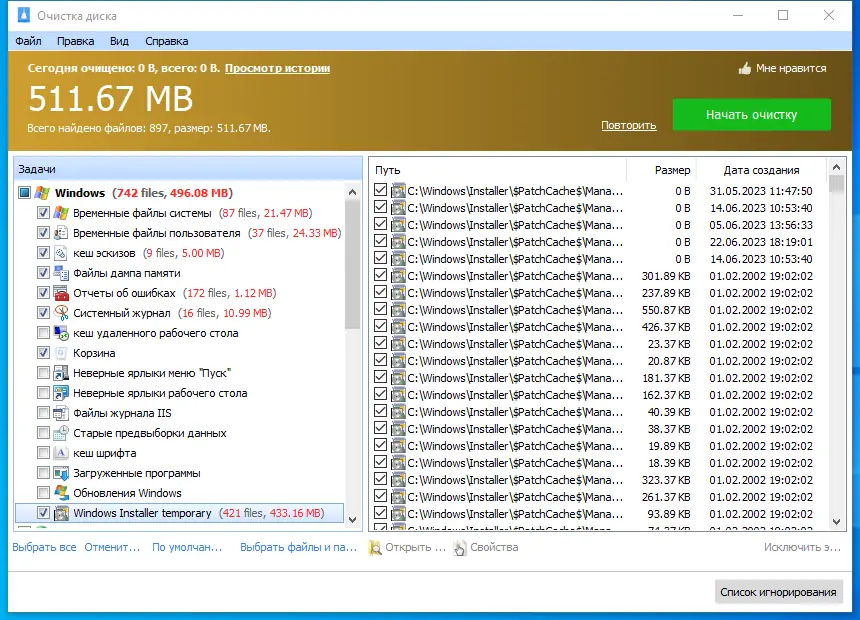This screenshot has height=620, width=860.
Task: Click Выбрать все link
Action: pyautogui.click(x=44, y=547)
